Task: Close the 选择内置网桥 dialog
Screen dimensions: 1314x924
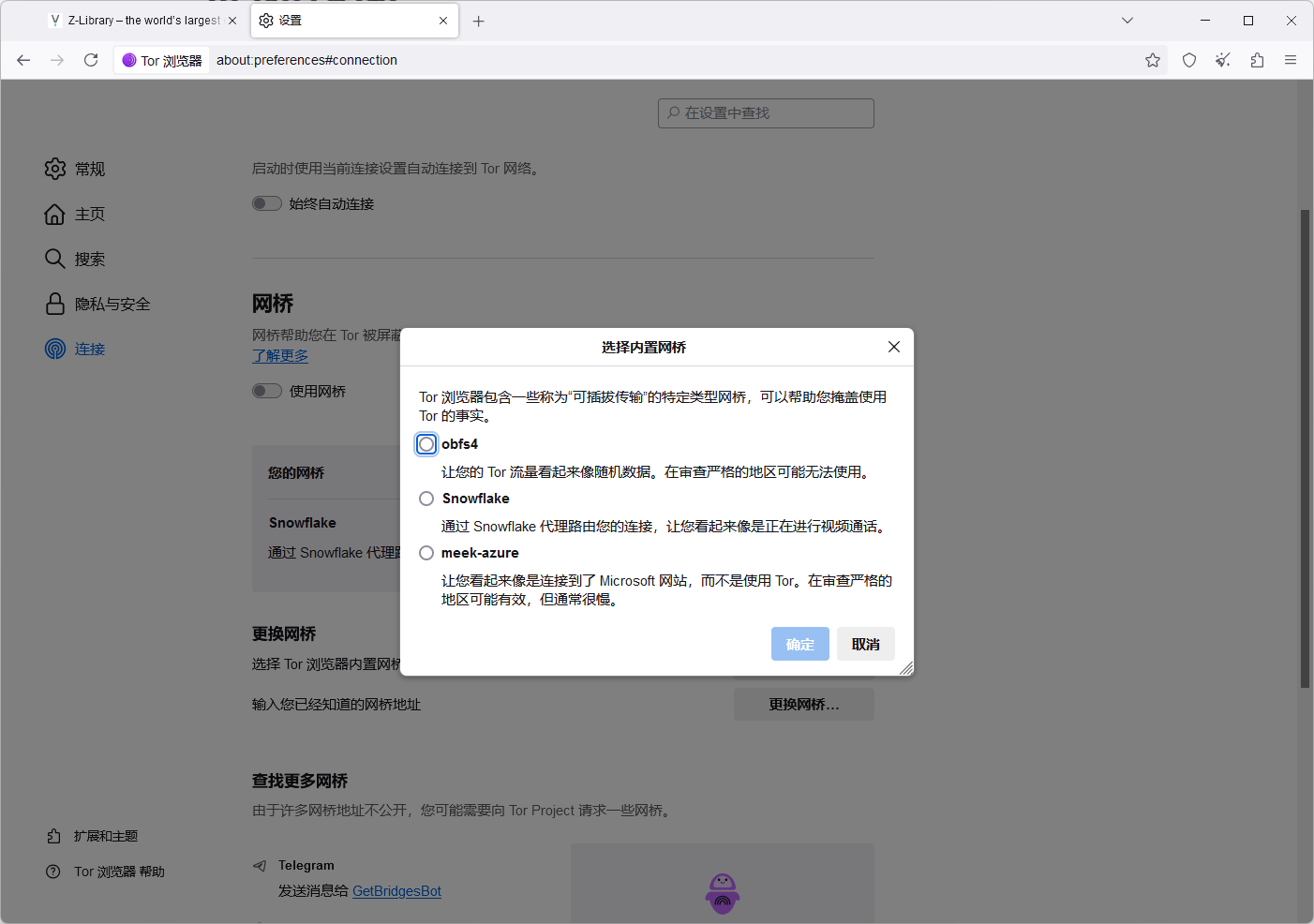Action: (894, 347)
